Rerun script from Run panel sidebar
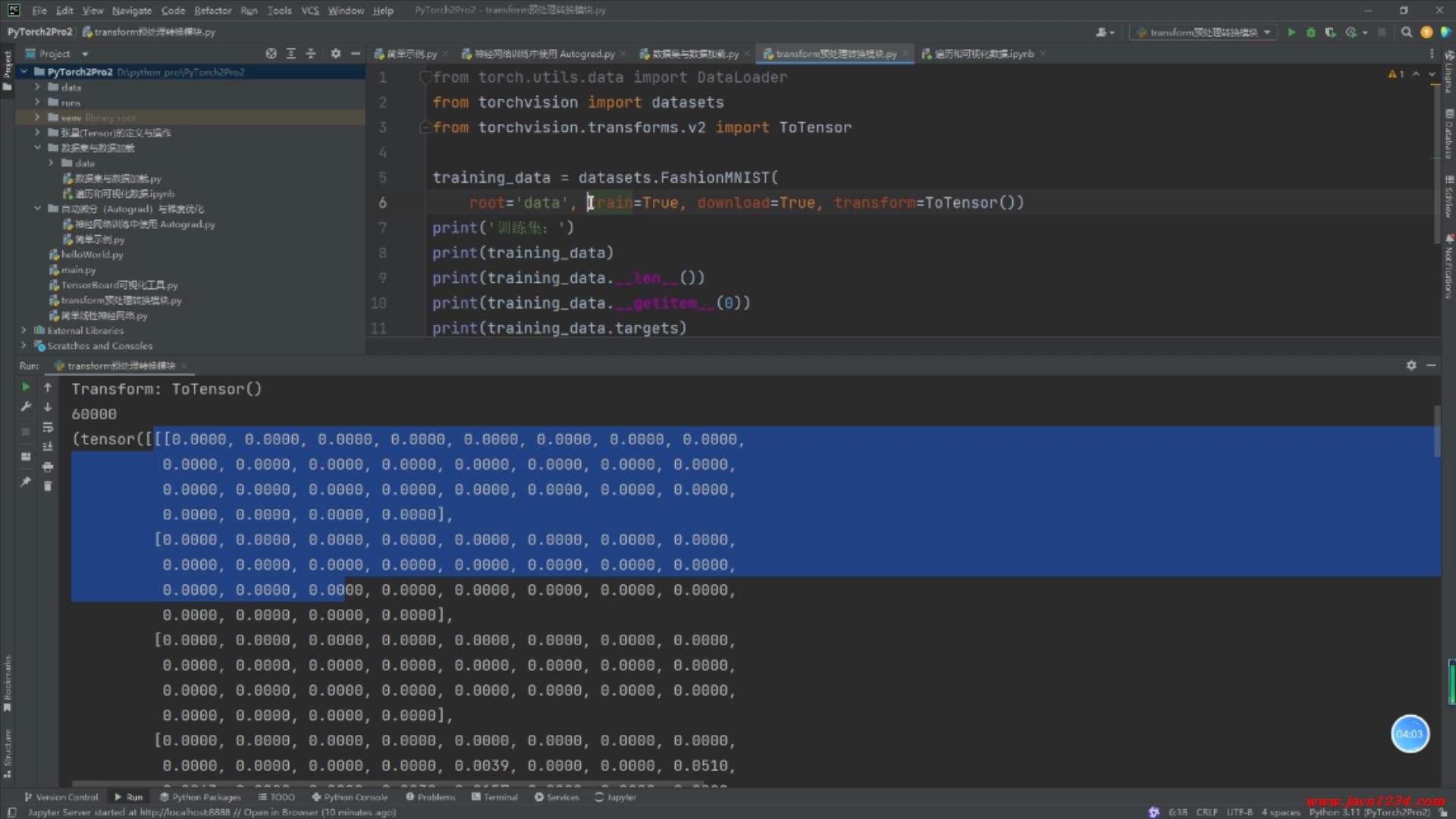1456x819 pixels. [26, 388]
